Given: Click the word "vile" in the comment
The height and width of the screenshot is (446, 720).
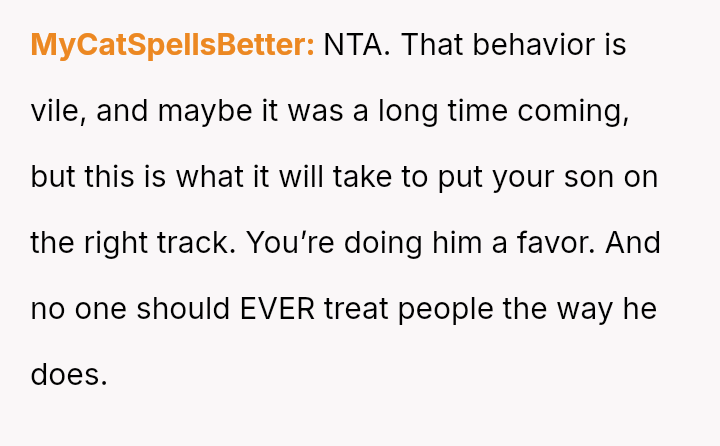Looking at the screenshot, I should 49,111.
